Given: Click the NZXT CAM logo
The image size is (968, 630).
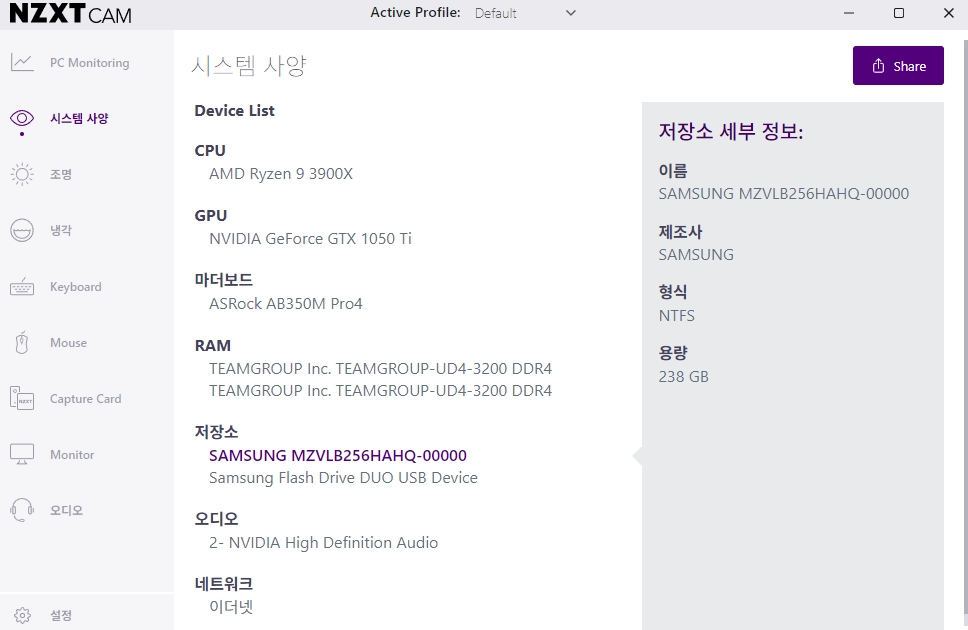Looking at the screenshot, I should pyautogui.click(x=70, y=14).
